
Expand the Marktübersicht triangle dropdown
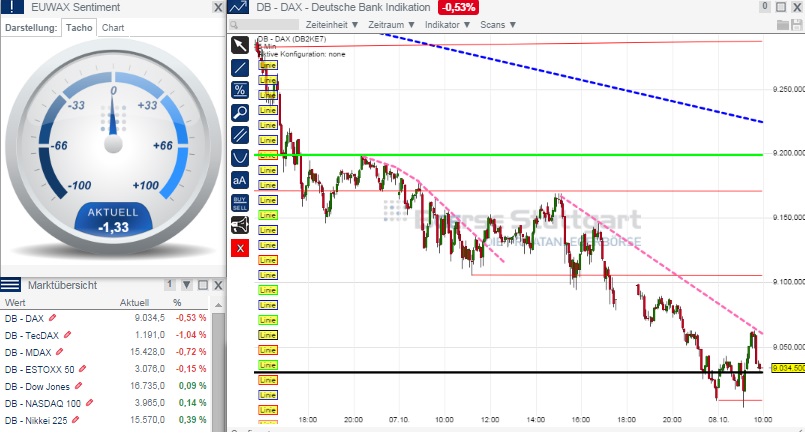click(x=187, y=285)
